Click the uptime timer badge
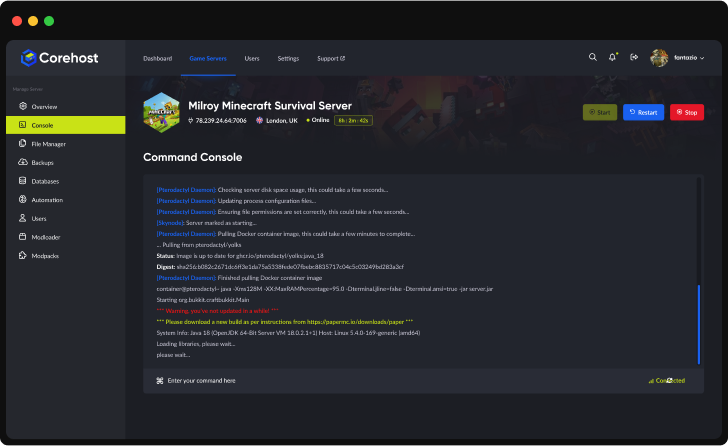The height and width of the screenshot is (446, 728). [353, 121]
